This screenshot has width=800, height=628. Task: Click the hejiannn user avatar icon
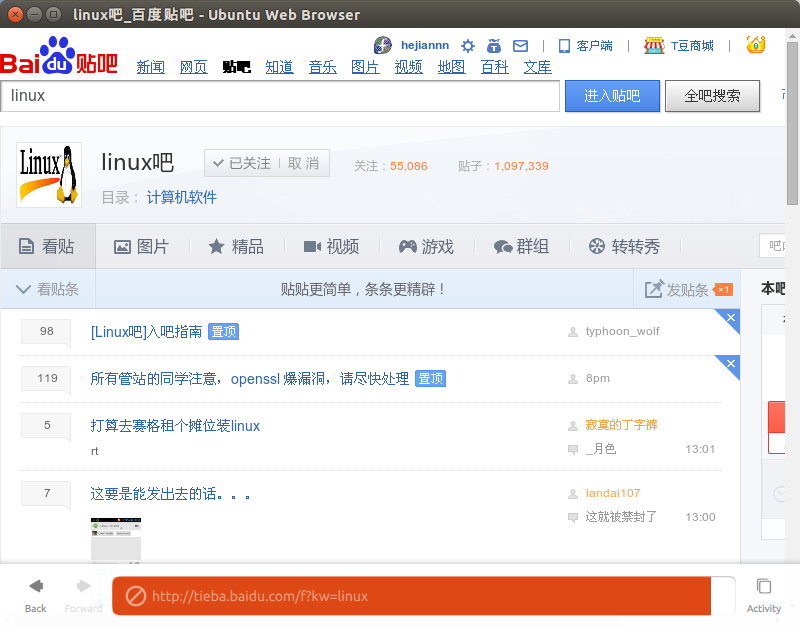pyautogui.click(x=383, y=45)
